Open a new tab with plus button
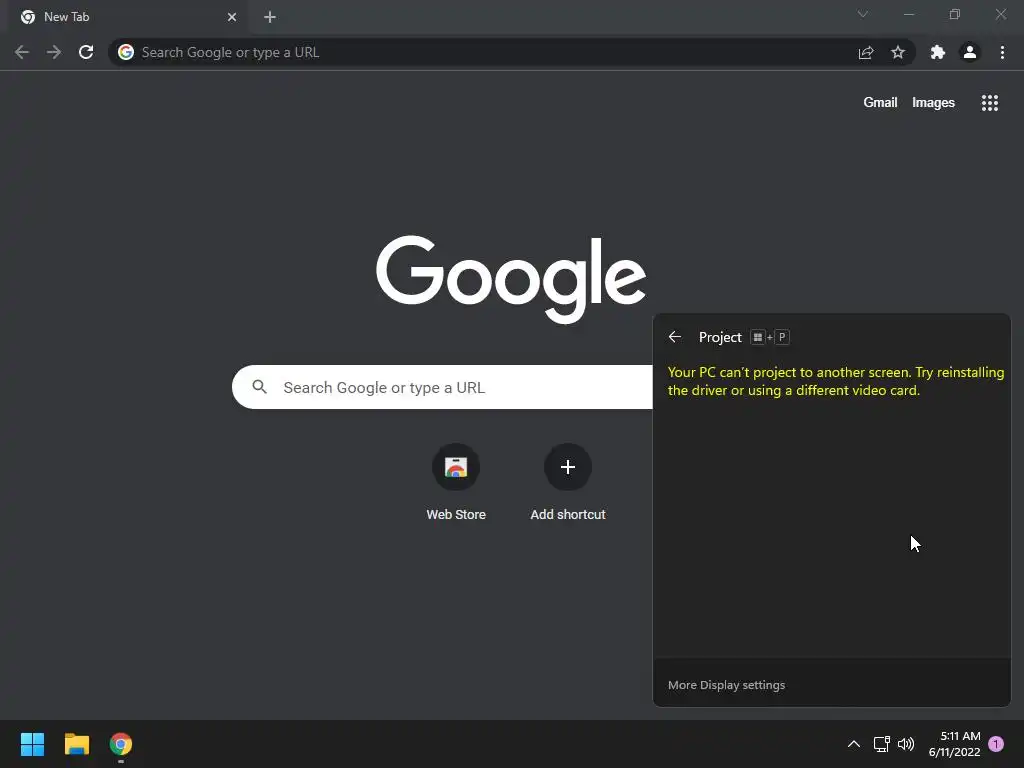The height and width of the screenshot is (768, 1024). coord(270,17)
